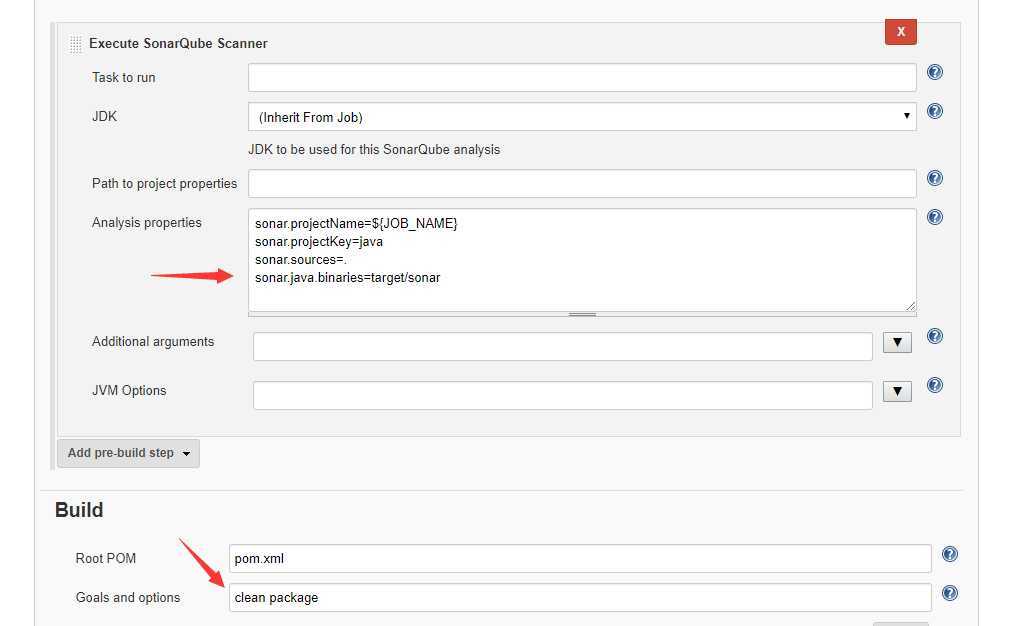This screenshot has width=1022, height=626.
Task: Show help for Path to project properties
Action: click(x=935, y=178)
